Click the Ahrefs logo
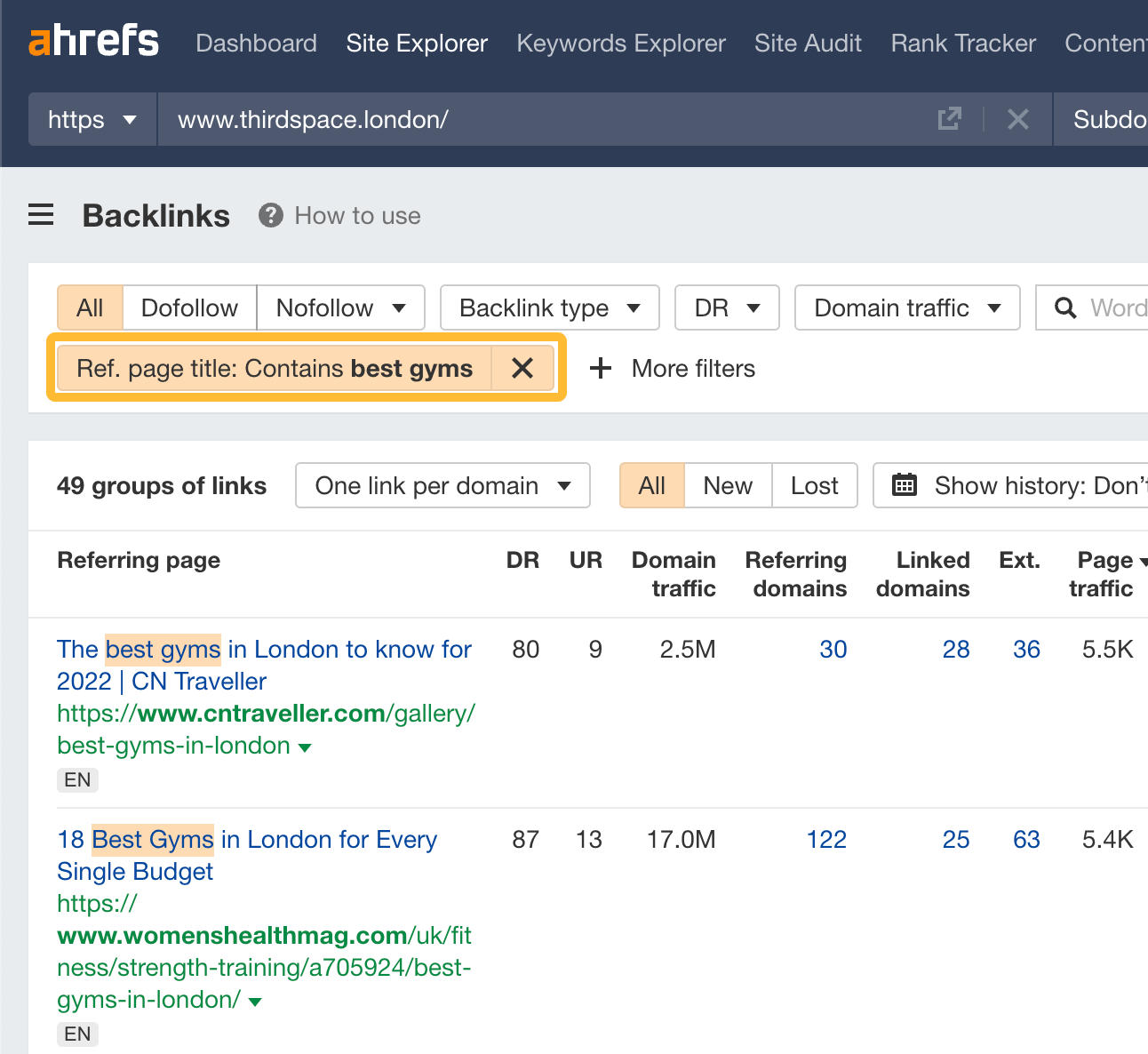This screenshot has width=1148, height=1054. 93,42
